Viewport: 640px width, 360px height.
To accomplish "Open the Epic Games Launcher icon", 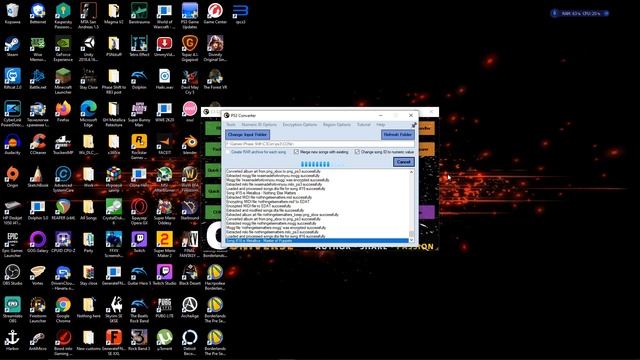I will tap(12, 244).
